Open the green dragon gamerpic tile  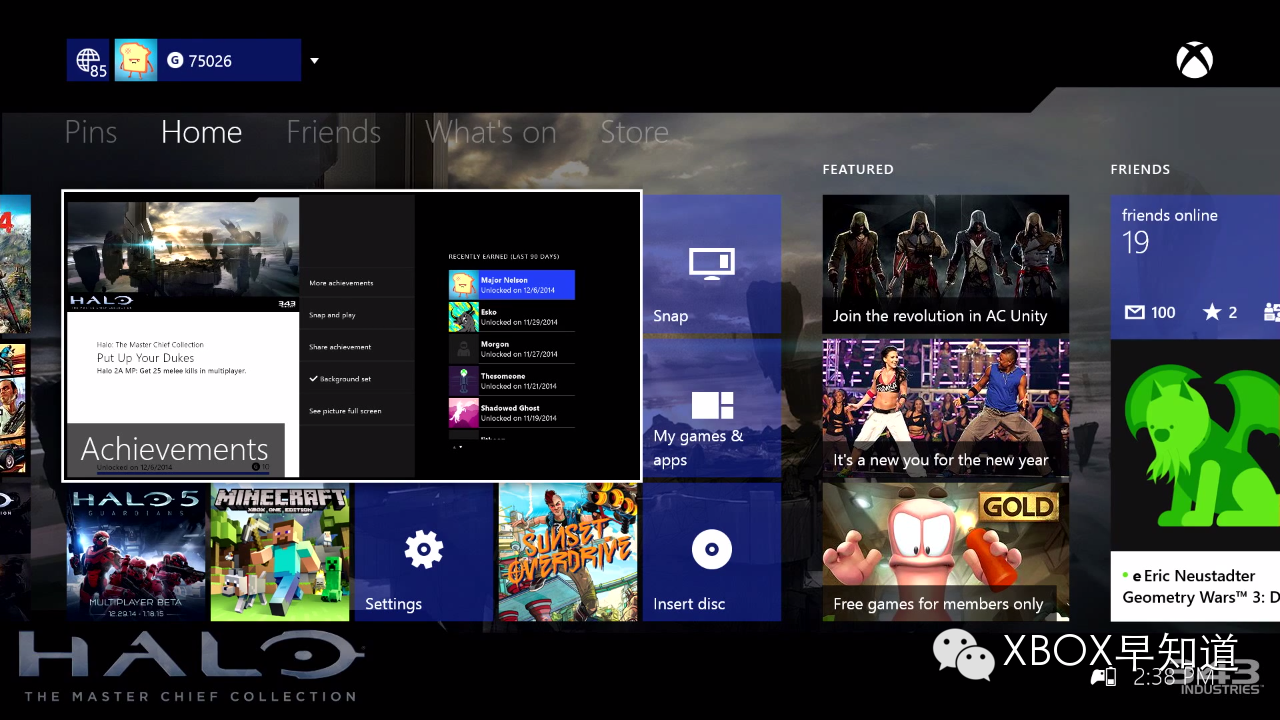coord(1195,444)
